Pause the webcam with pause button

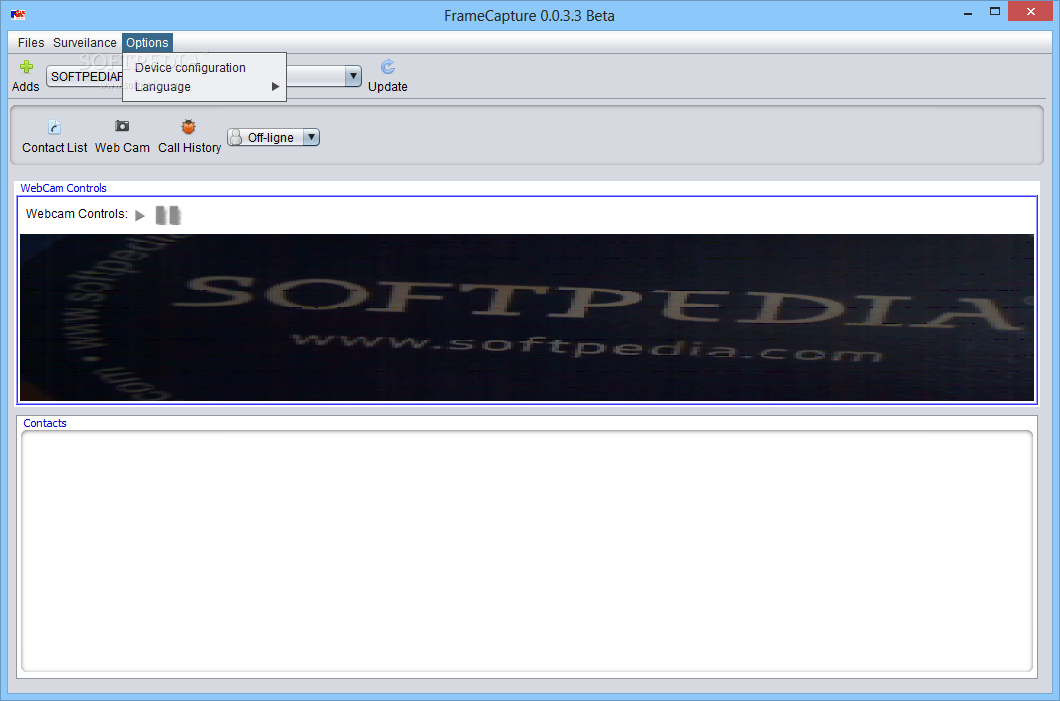coord(168,215)
